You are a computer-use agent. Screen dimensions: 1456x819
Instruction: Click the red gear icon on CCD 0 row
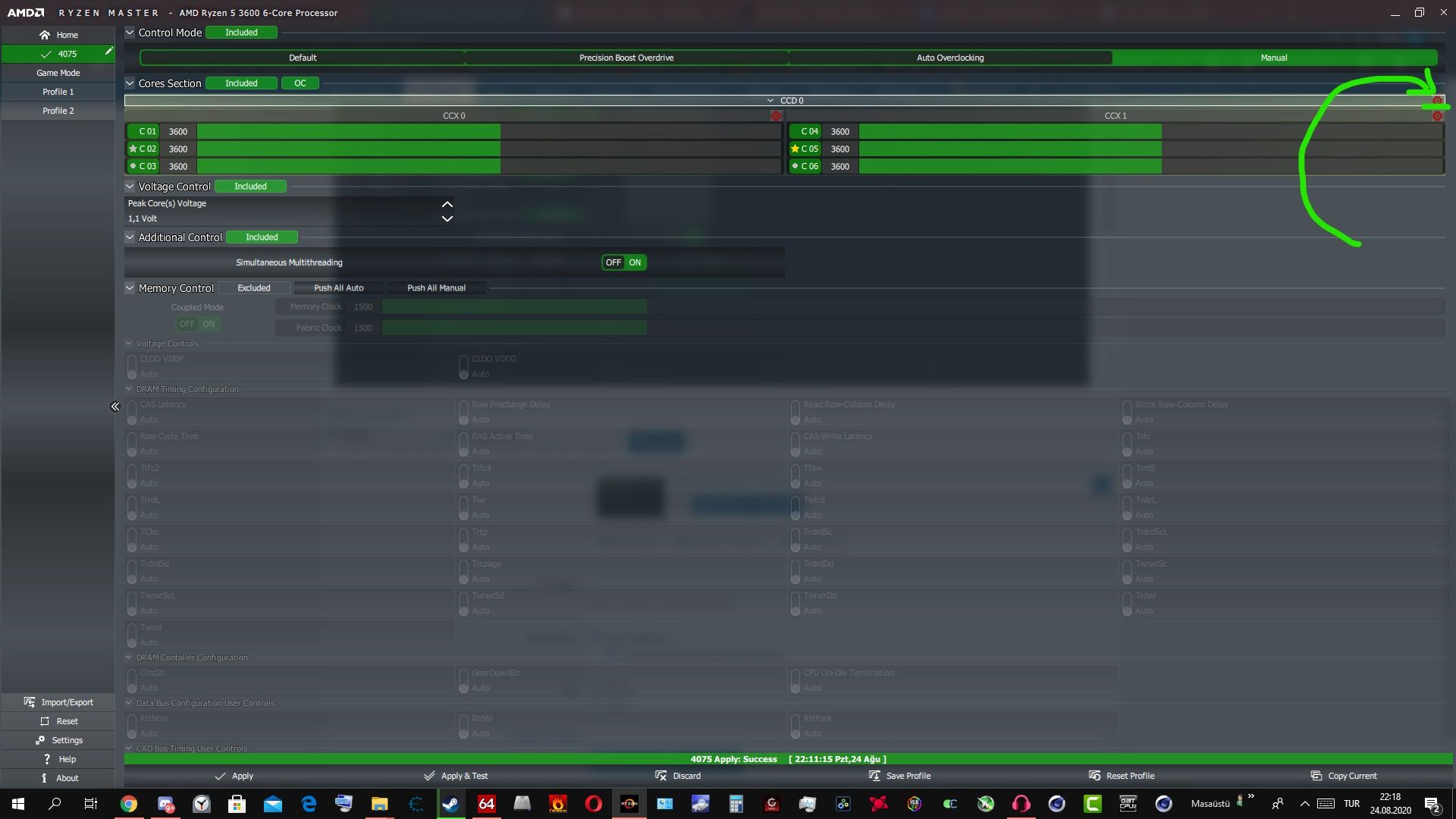pyautogui.click(x=1436, y=101)
